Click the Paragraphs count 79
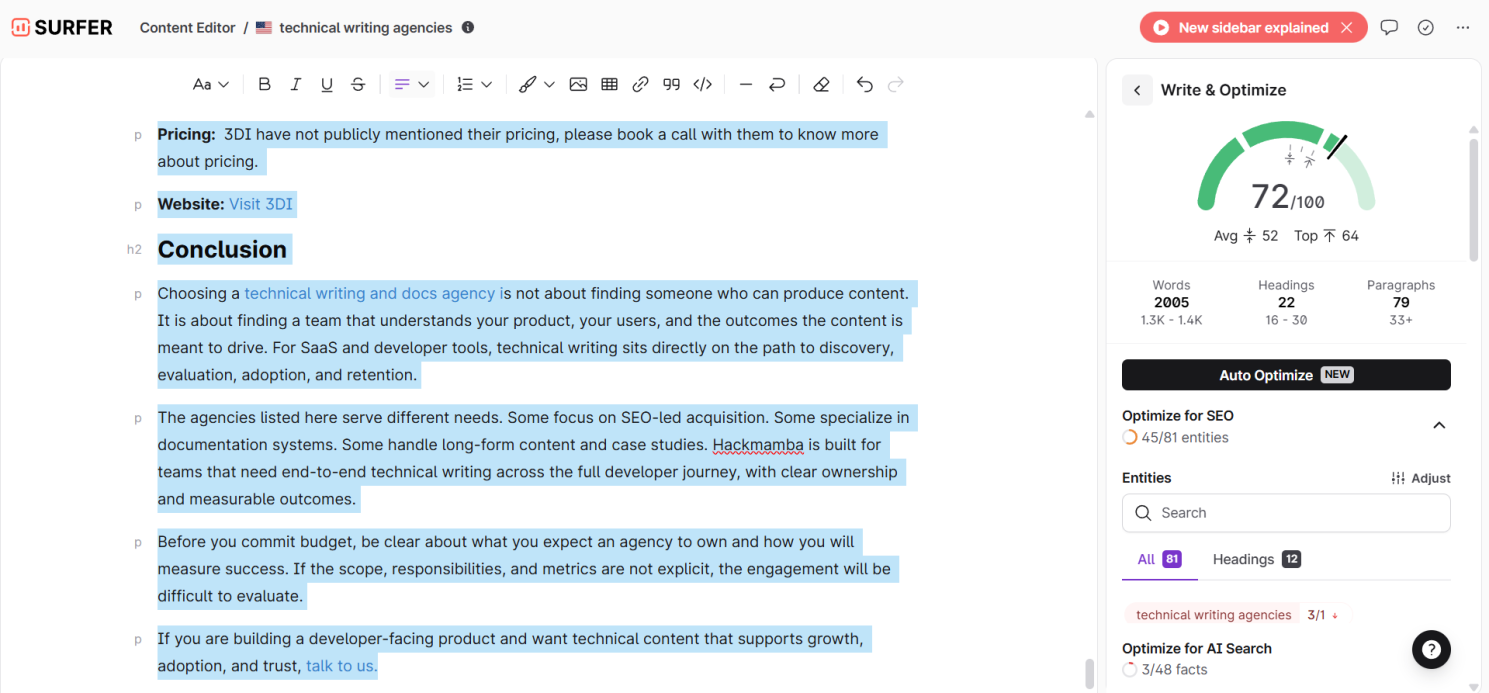1489x693 pixels. tap(1401, 302)
